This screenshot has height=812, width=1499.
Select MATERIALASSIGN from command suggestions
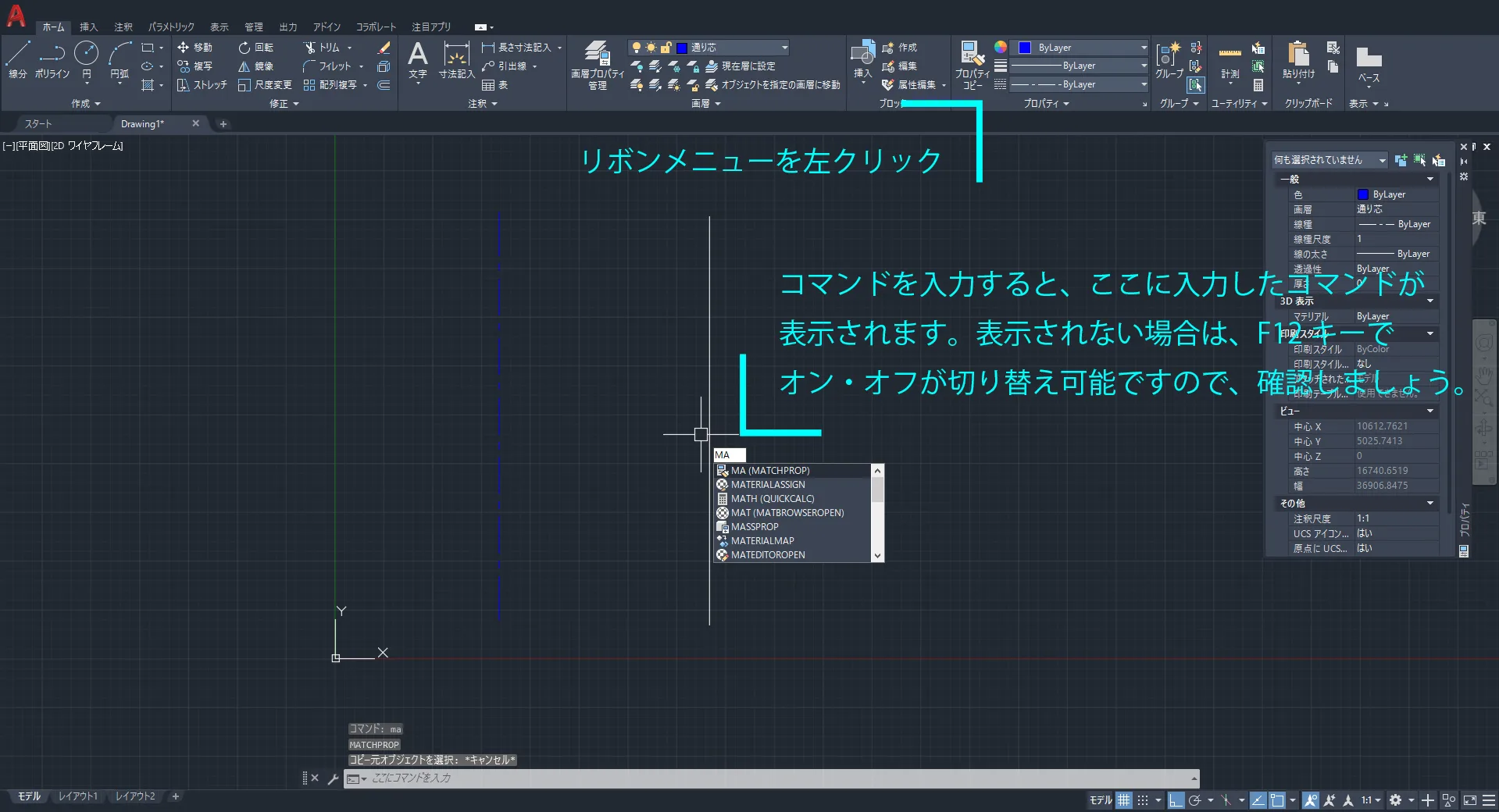(768, 485)
